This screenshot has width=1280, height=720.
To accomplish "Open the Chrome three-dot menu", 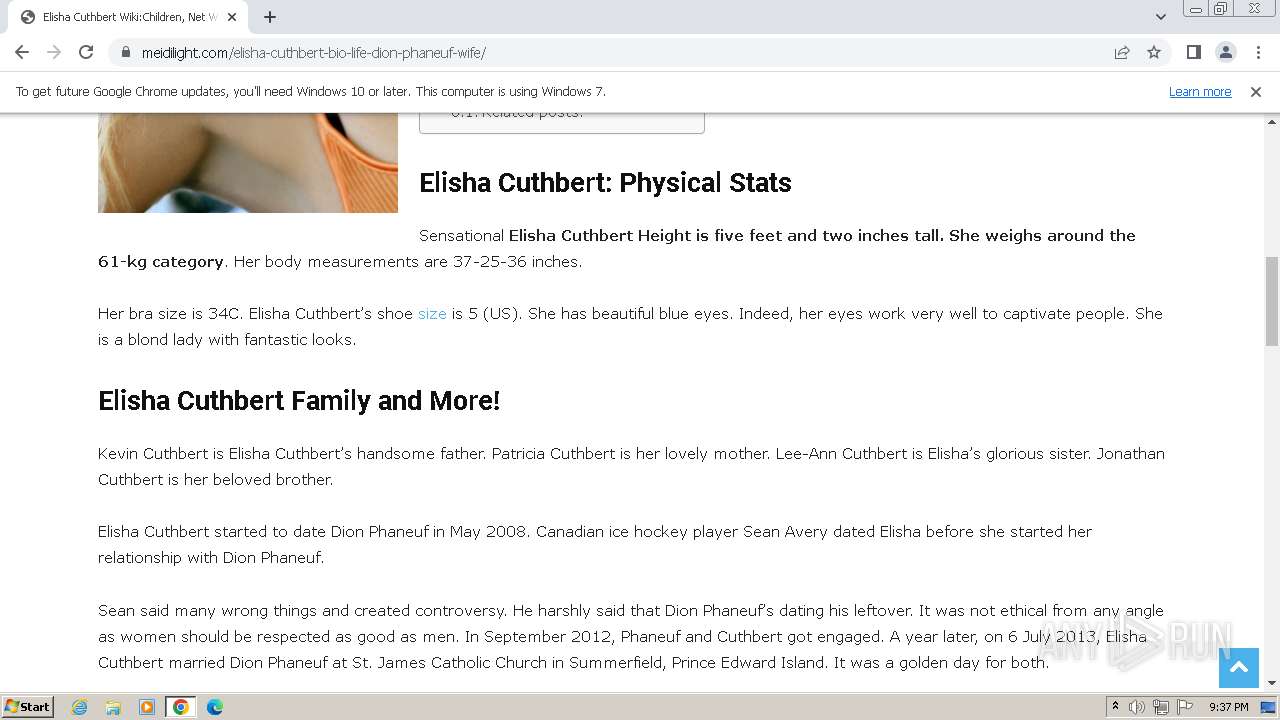I will click(1257, 52).
